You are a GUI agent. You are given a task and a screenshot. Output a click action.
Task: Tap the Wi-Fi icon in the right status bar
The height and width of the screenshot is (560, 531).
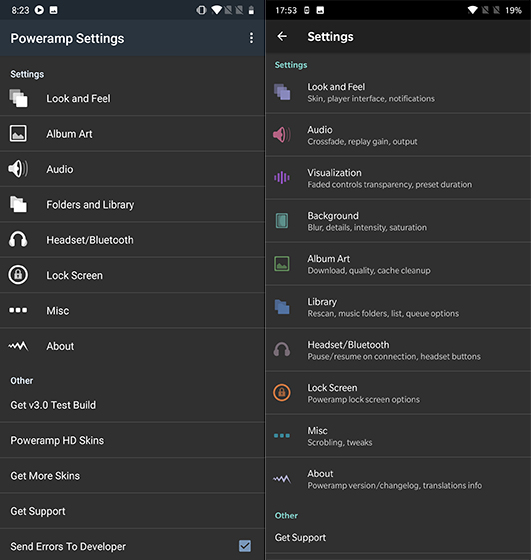click(x=472, y=10)
